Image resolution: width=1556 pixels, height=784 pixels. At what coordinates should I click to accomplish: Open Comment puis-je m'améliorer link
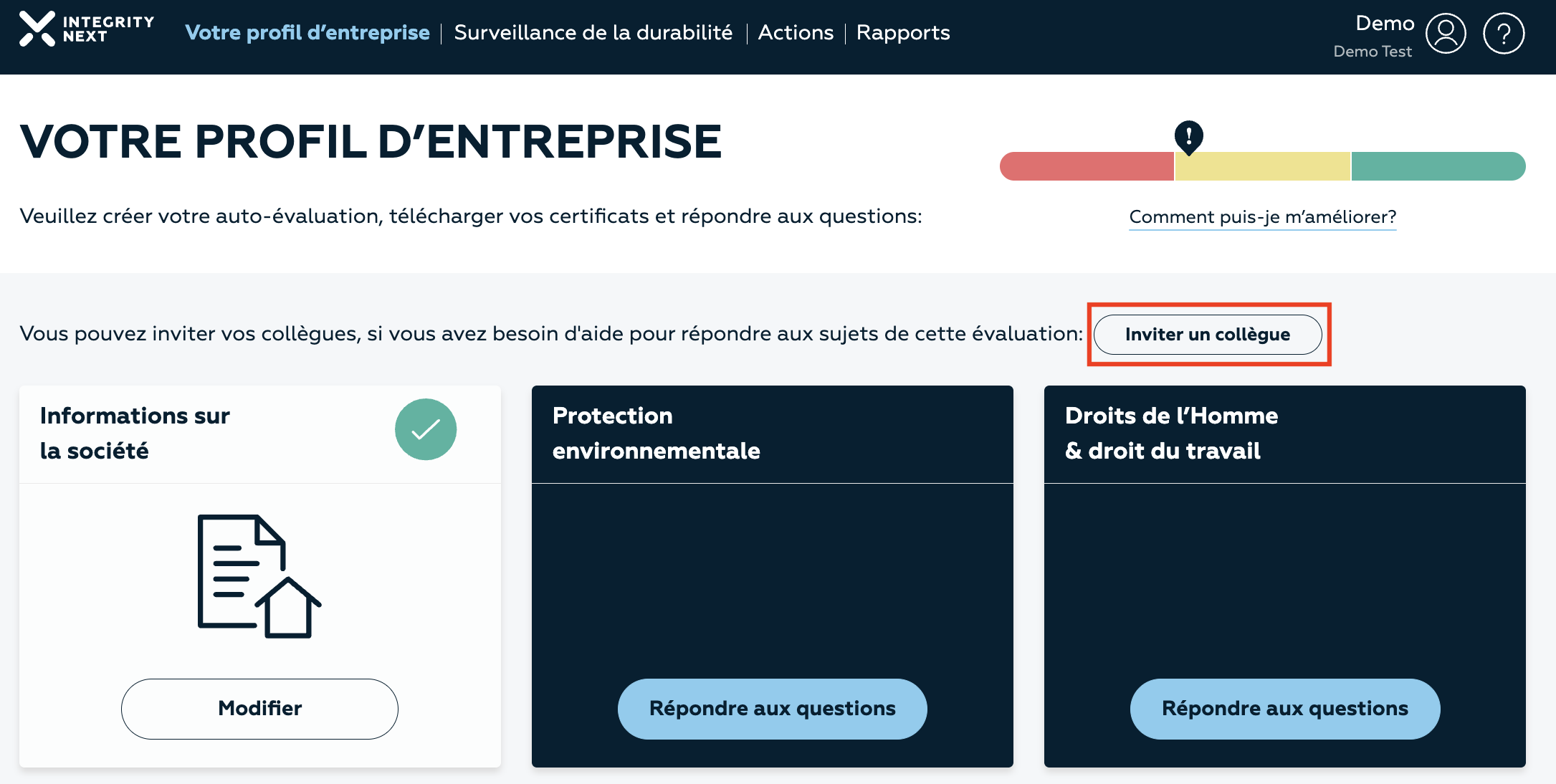click(x=1263, y=217)
